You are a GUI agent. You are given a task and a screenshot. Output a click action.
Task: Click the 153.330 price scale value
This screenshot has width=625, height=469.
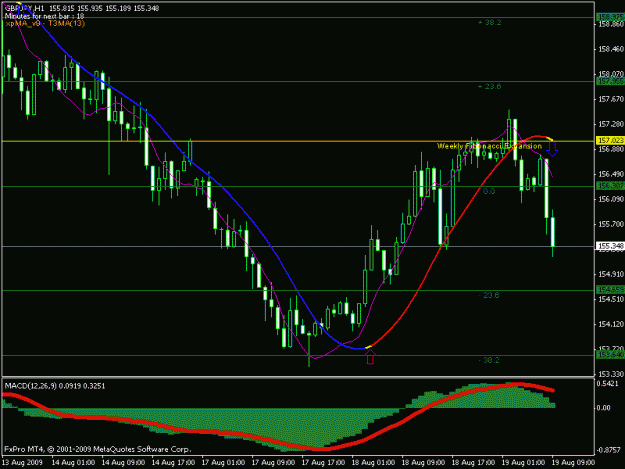click(611, 374)
